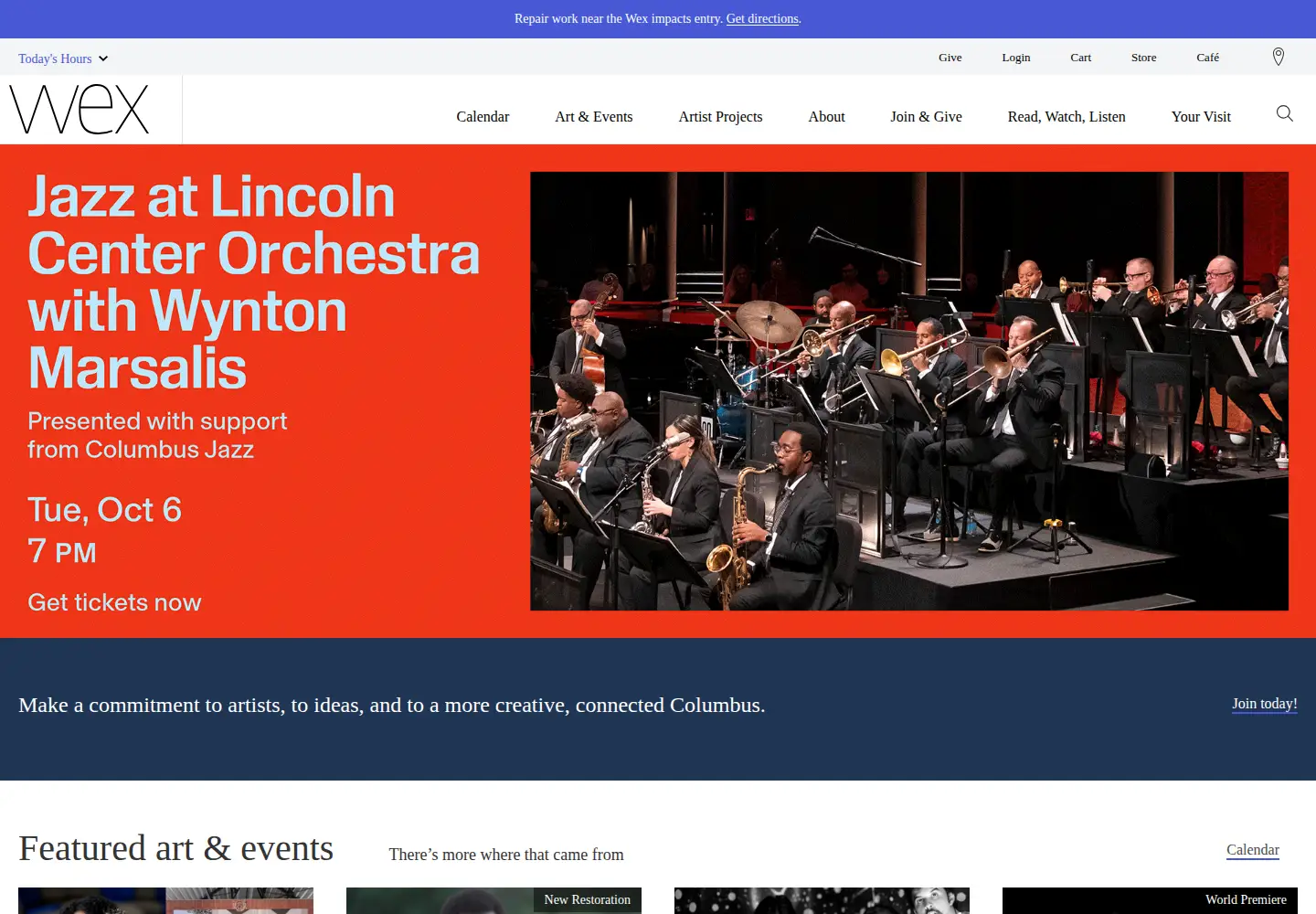Open the Café link
This screenshot has height=914, width=1316.
pos(1207,58)
